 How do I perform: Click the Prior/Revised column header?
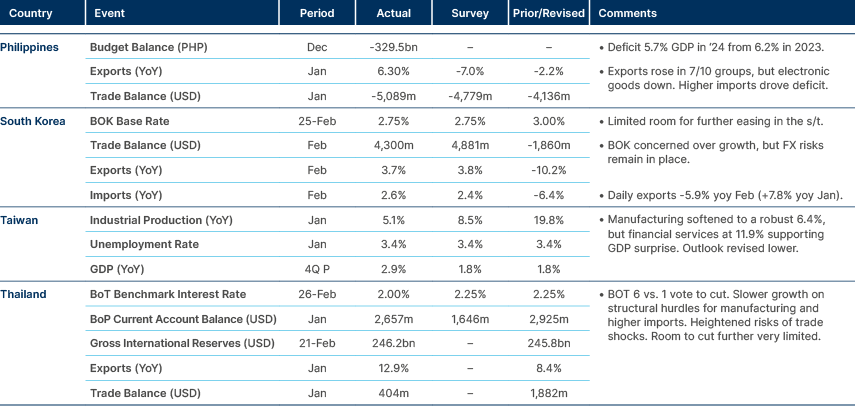click(x=549, y=14)
